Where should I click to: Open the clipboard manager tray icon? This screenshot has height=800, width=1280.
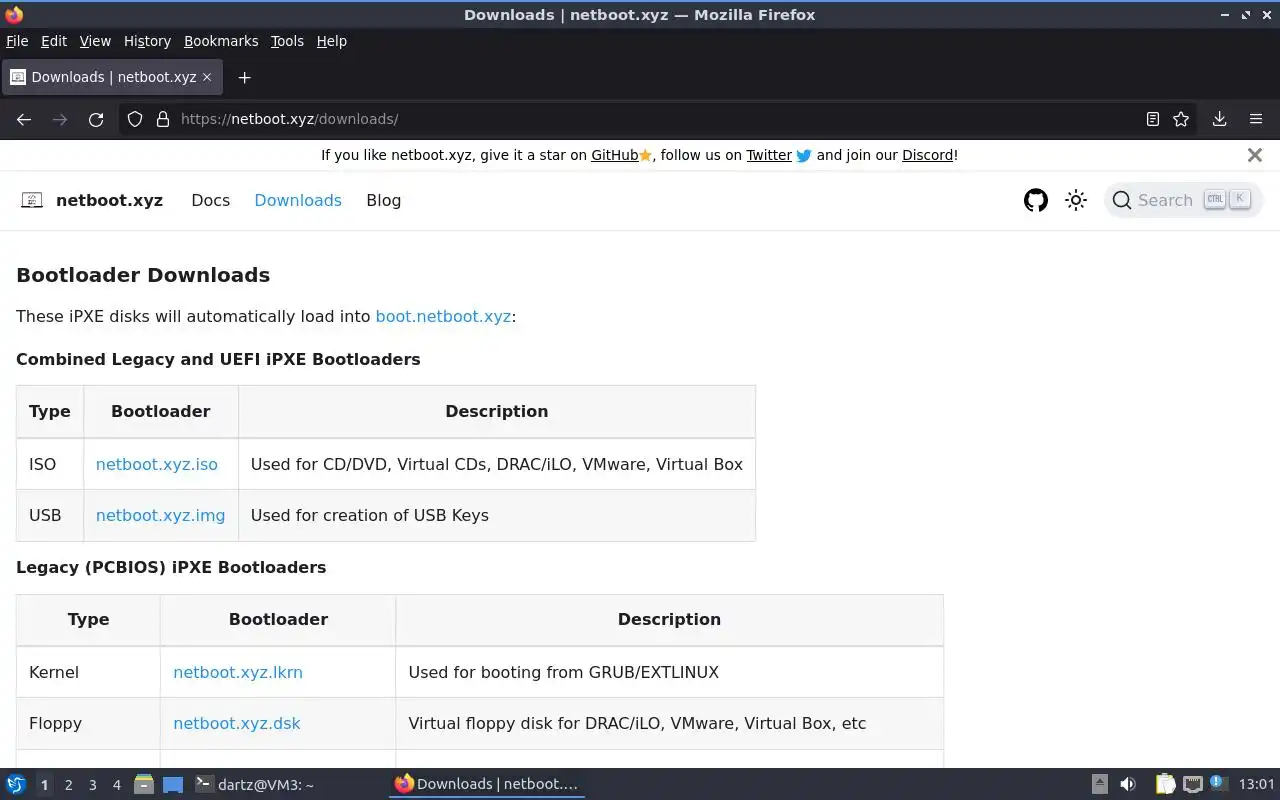[1165, 785]
